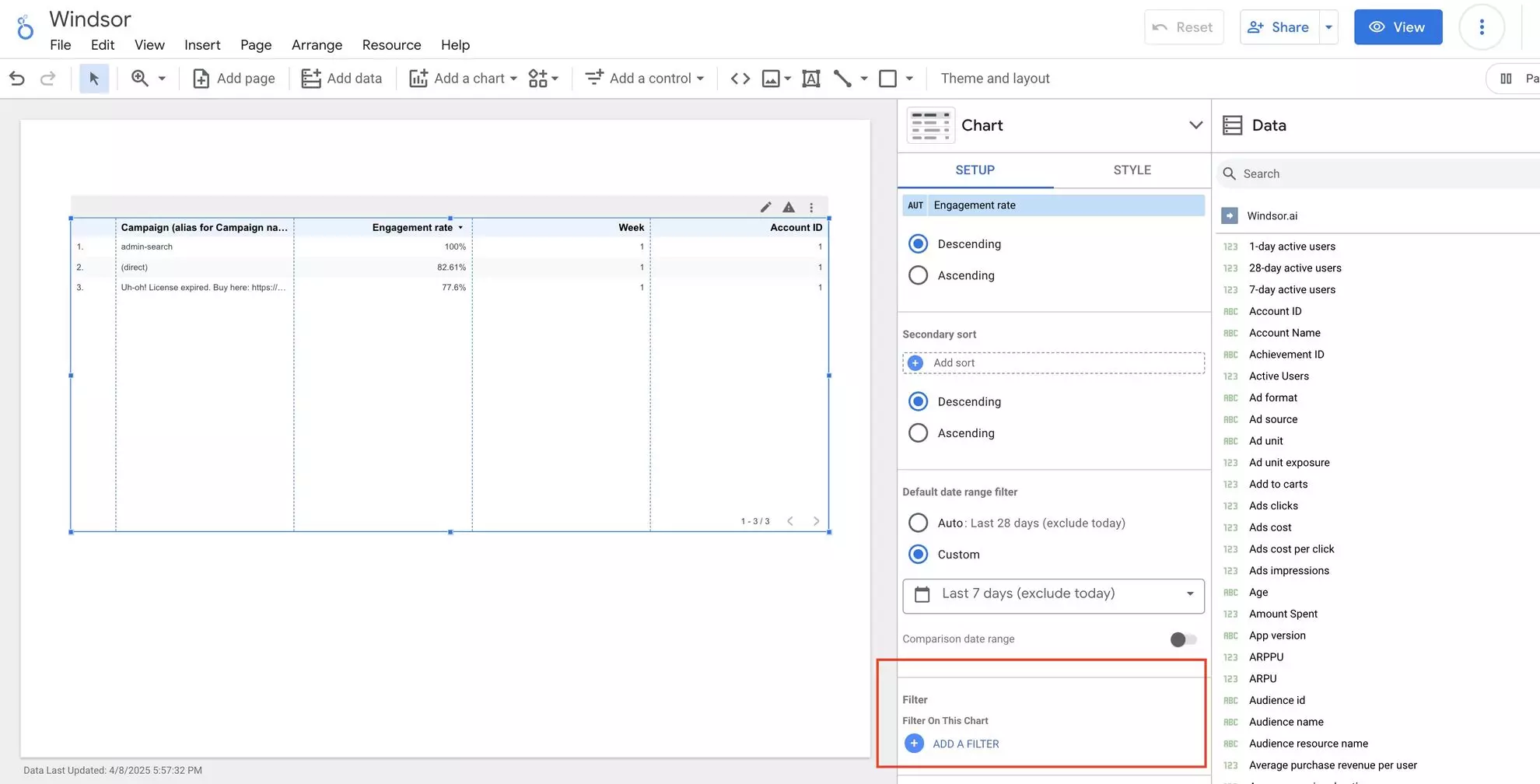Open the chart's three-dot menu

click(811, 207)
